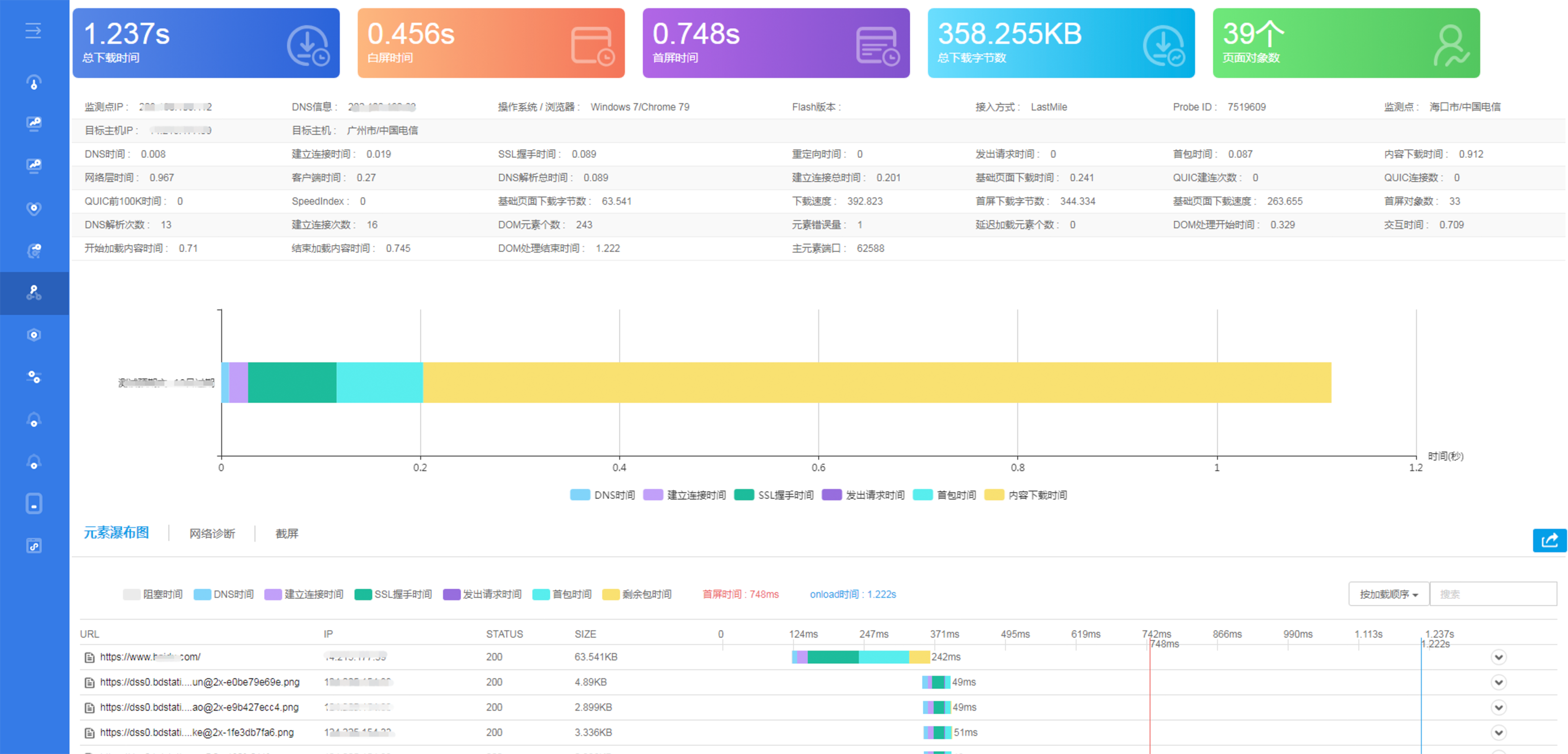The width and height of the screenshot is (1568, 754).
Task: Click the link-window icon at sidebar bottom
Action: [x=34, y=546]
